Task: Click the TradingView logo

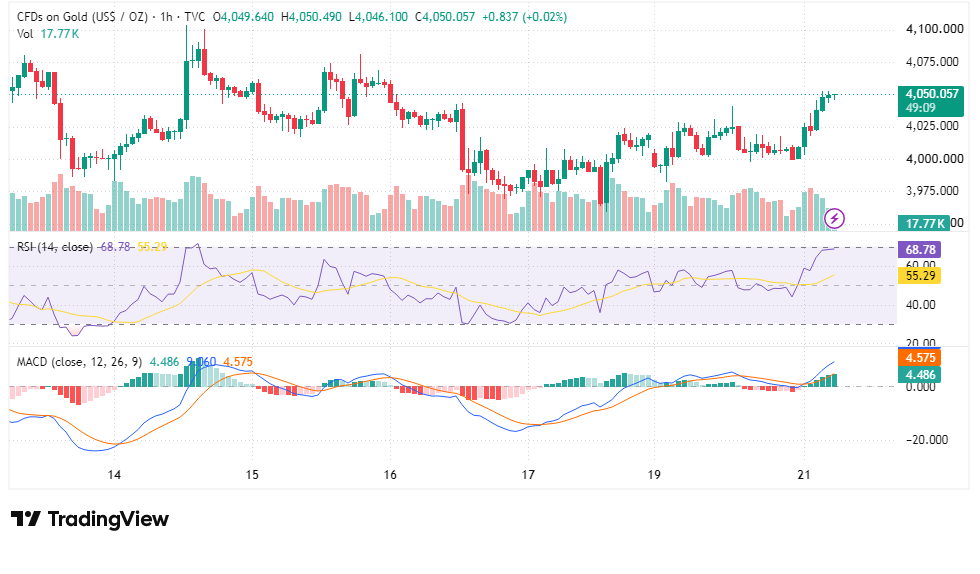Action: 90,519
